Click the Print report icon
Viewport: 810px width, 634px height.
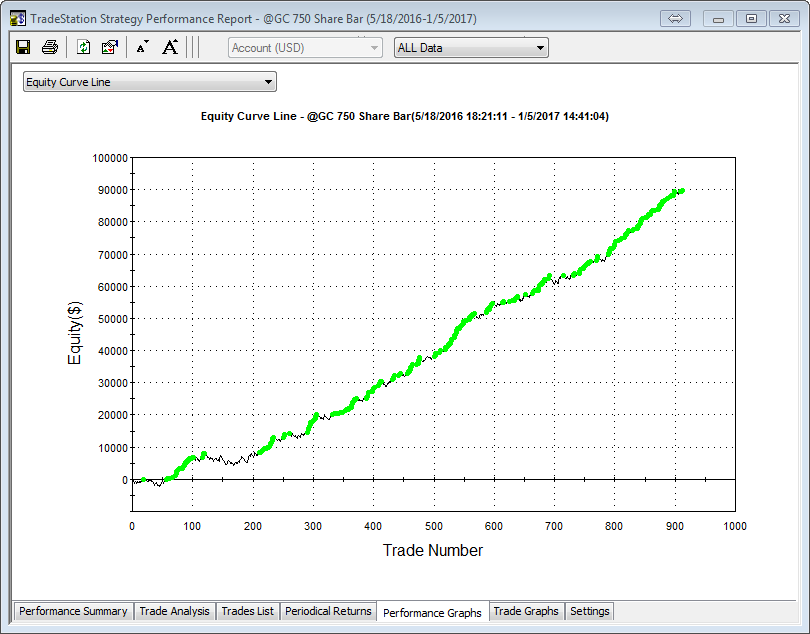[49, 47]
